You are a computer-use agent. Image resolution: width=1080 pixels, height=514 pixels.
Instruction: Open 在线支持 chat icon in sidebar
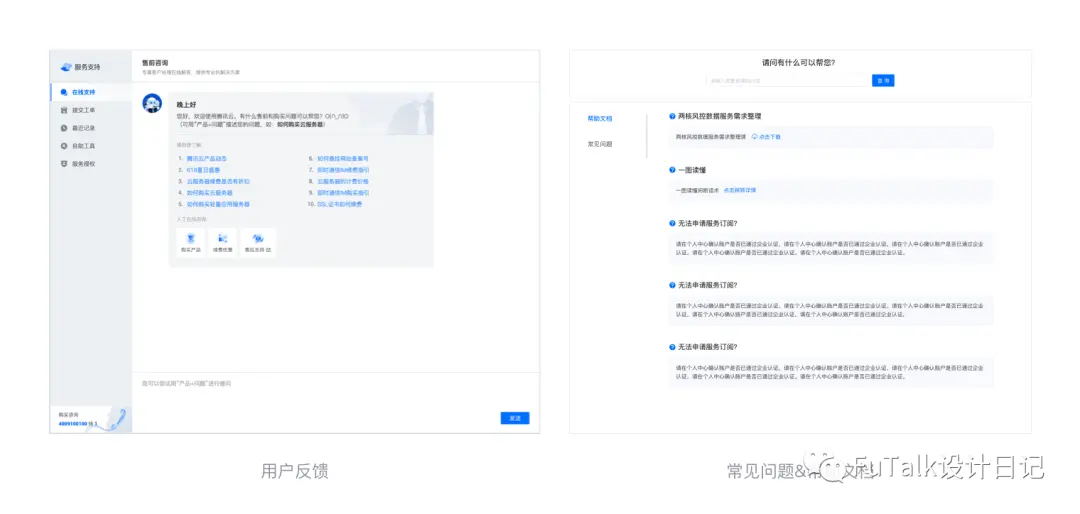[x=64, y=92]
